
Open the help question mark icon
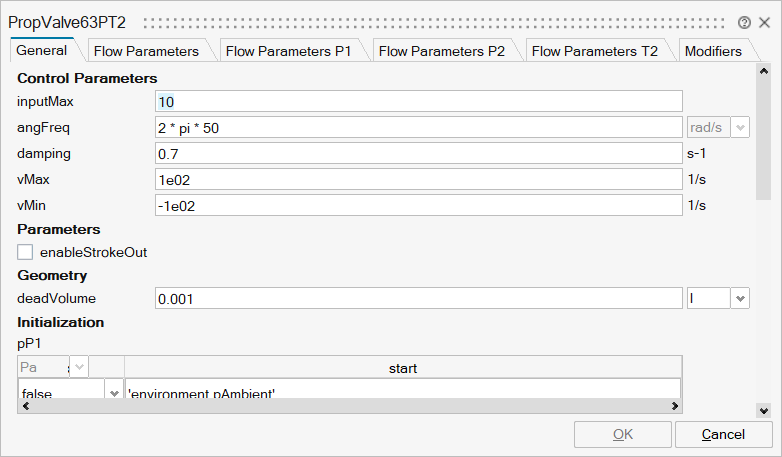(744, 22)
